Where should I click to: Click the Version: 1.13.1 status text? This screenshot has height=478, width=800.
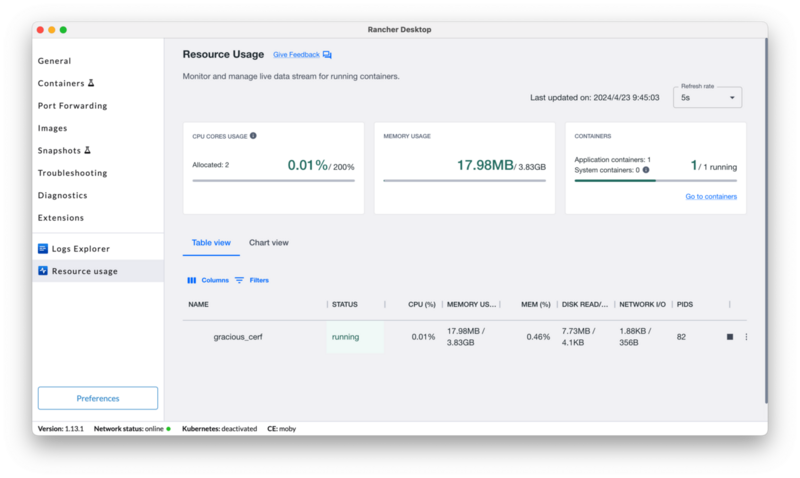[61, 429]
